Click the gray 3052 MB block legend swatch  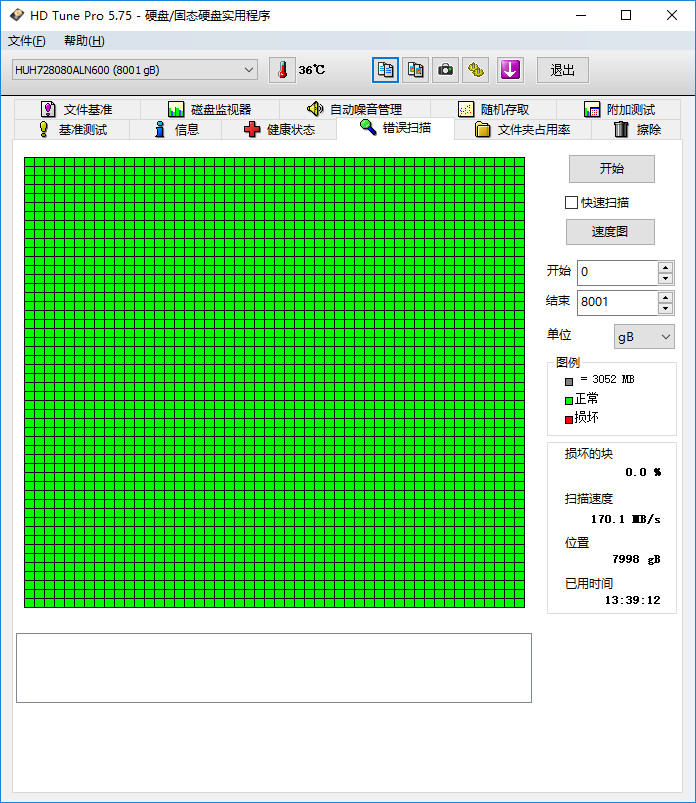click(568, 382)
